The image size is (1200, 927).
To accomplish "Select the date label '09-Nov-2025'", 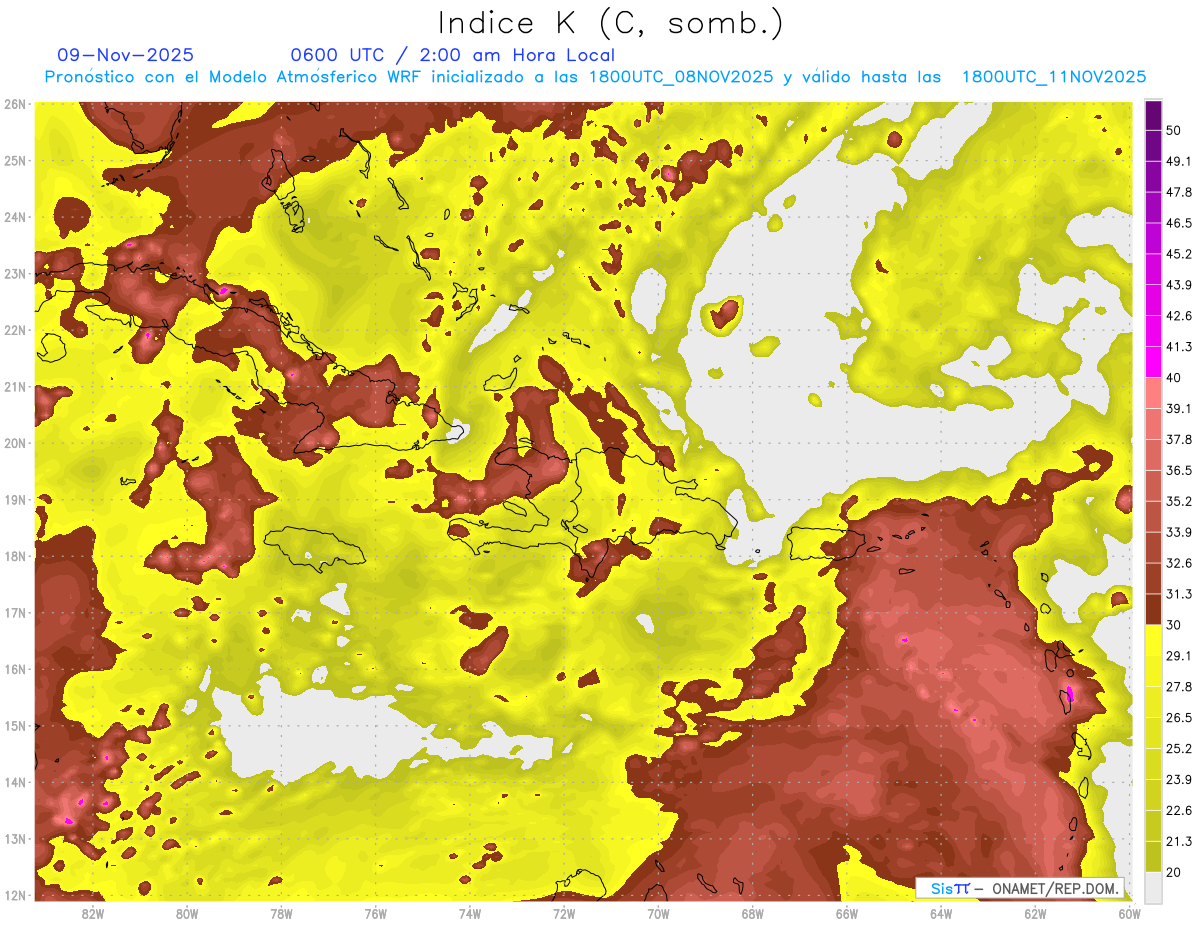I will coord(126,55).
